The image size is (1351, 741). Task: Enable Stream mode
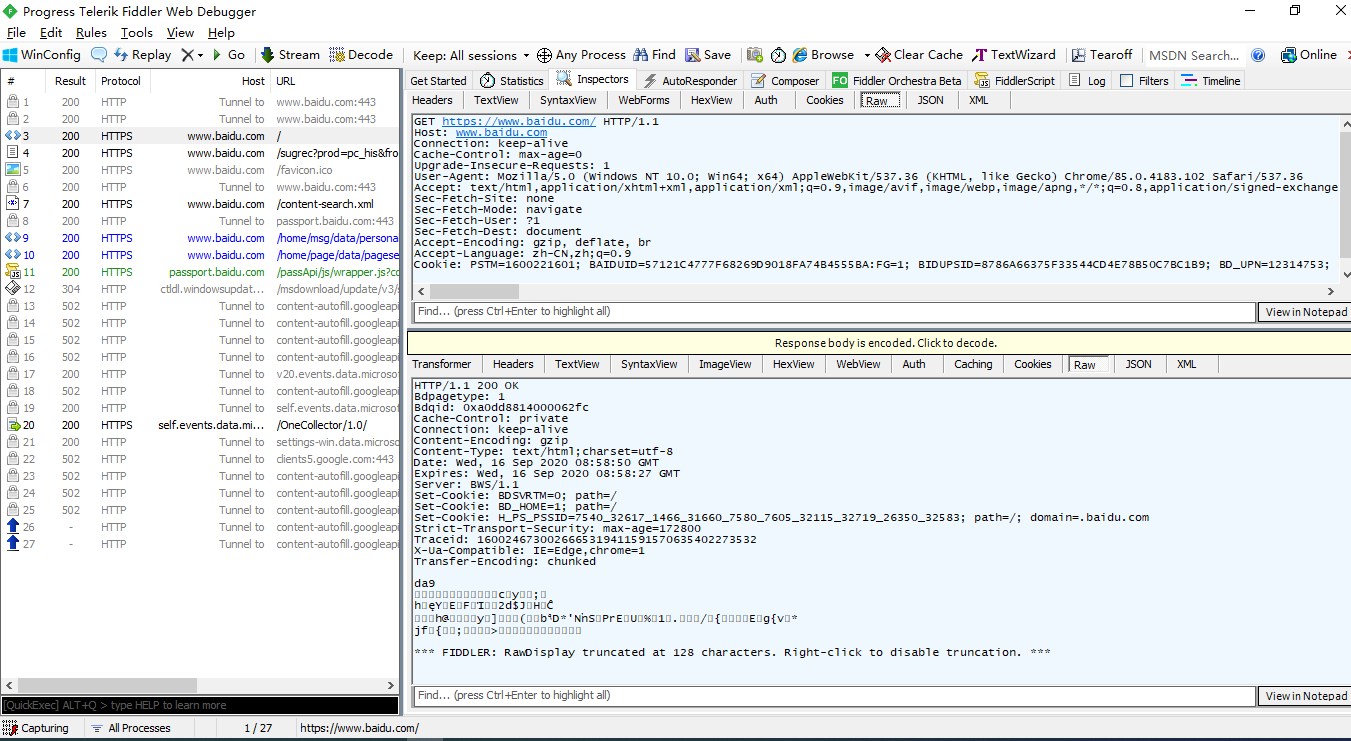[290, 55]
